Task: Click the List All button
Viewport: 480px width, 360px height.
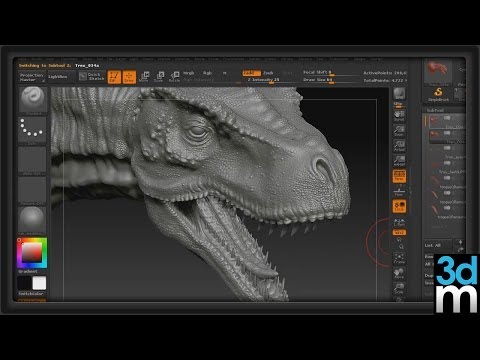Action: click(x=438, y=245)
